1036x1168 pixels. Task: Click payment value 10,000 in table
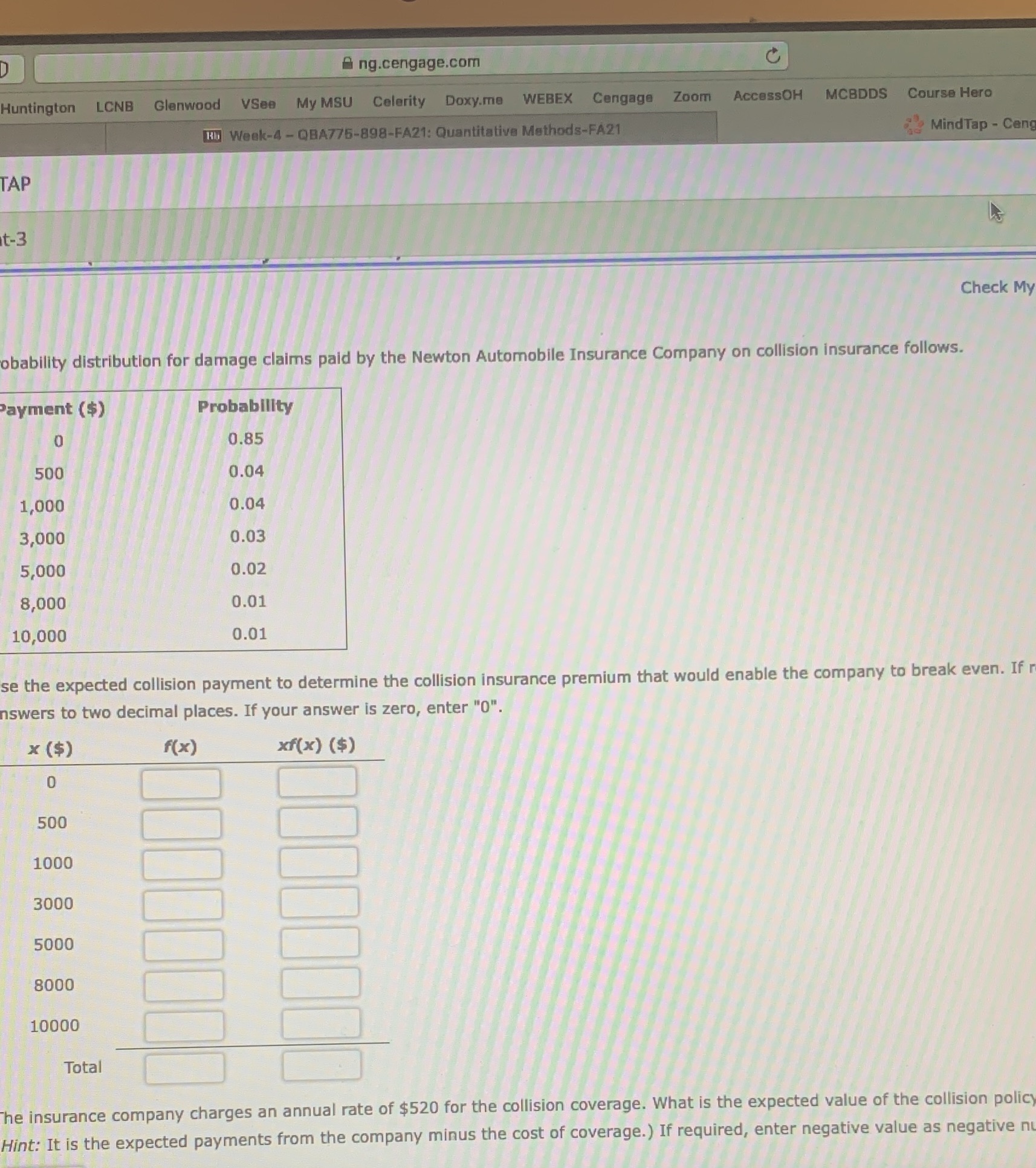tap(39, 636)
